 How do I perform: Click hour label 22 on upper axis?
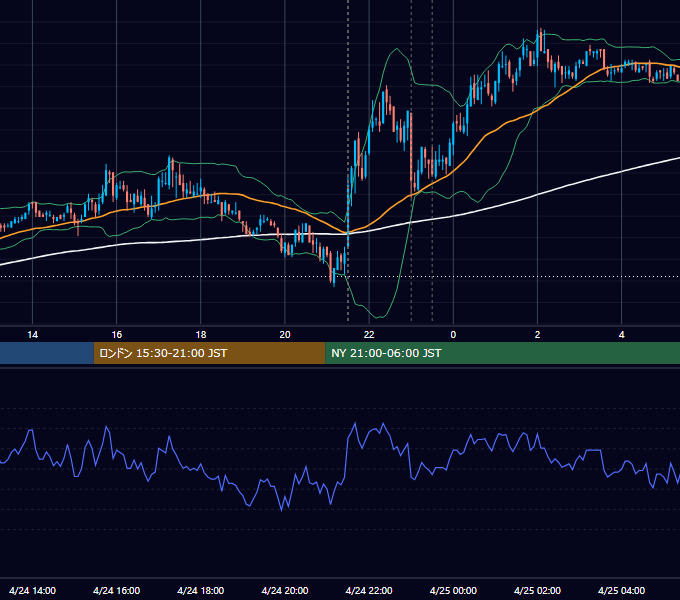[369, 335]
